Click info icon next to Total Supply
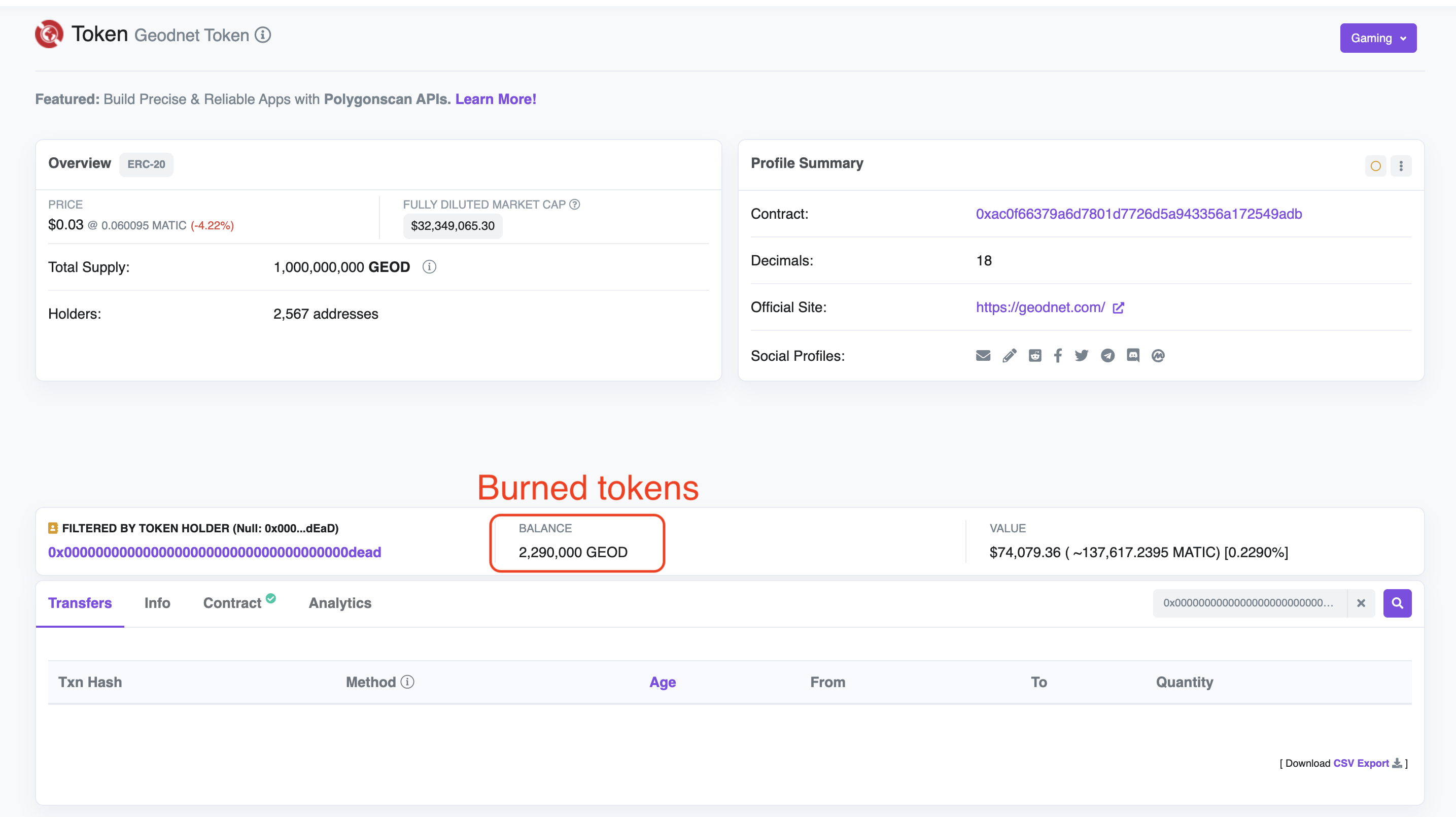The height and width of the screenshot is (817, 1456). pyautogui.click(x=429, y=267)
